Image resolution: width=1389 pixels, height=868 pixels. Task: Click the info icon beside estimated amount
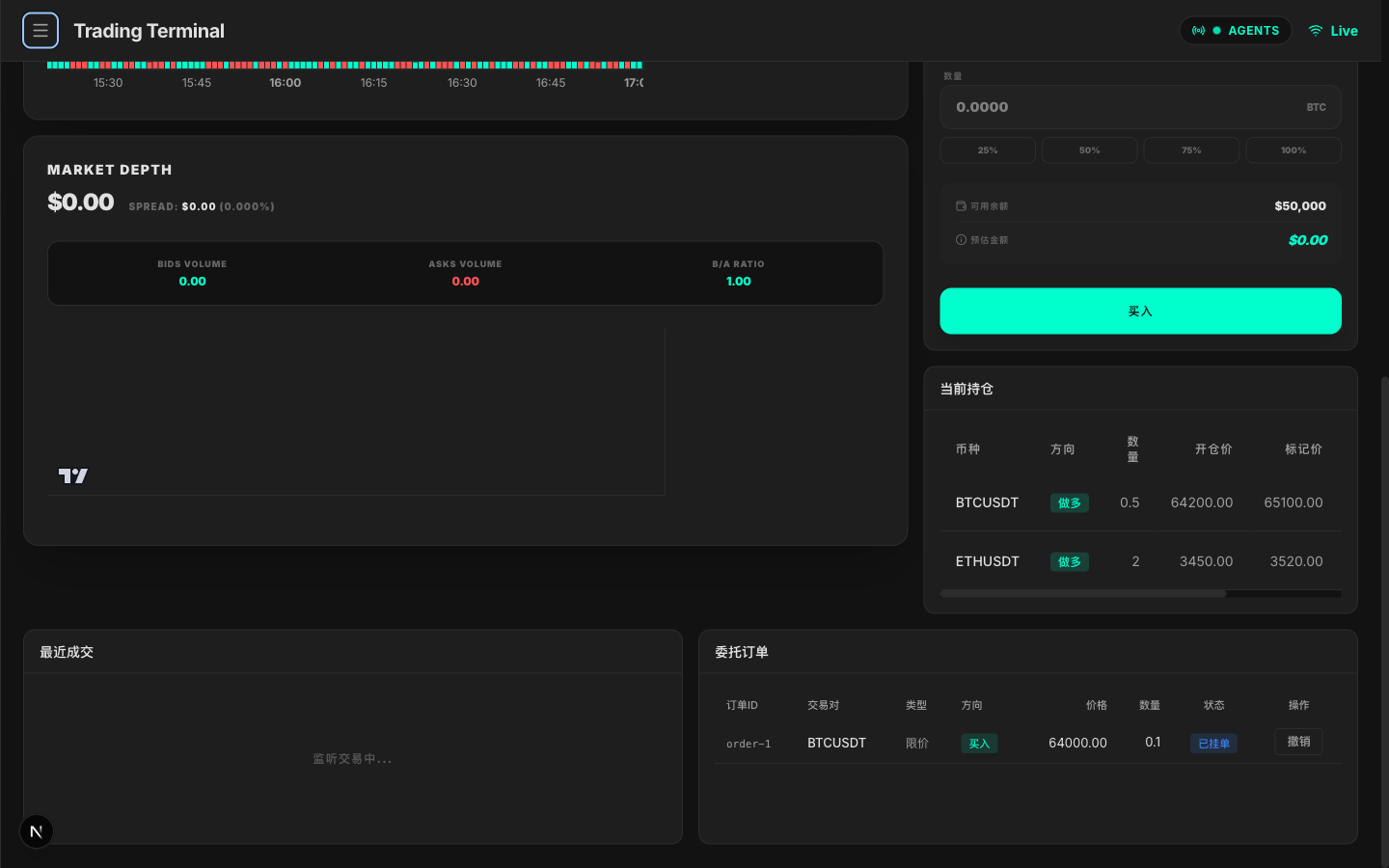point(961,240)
